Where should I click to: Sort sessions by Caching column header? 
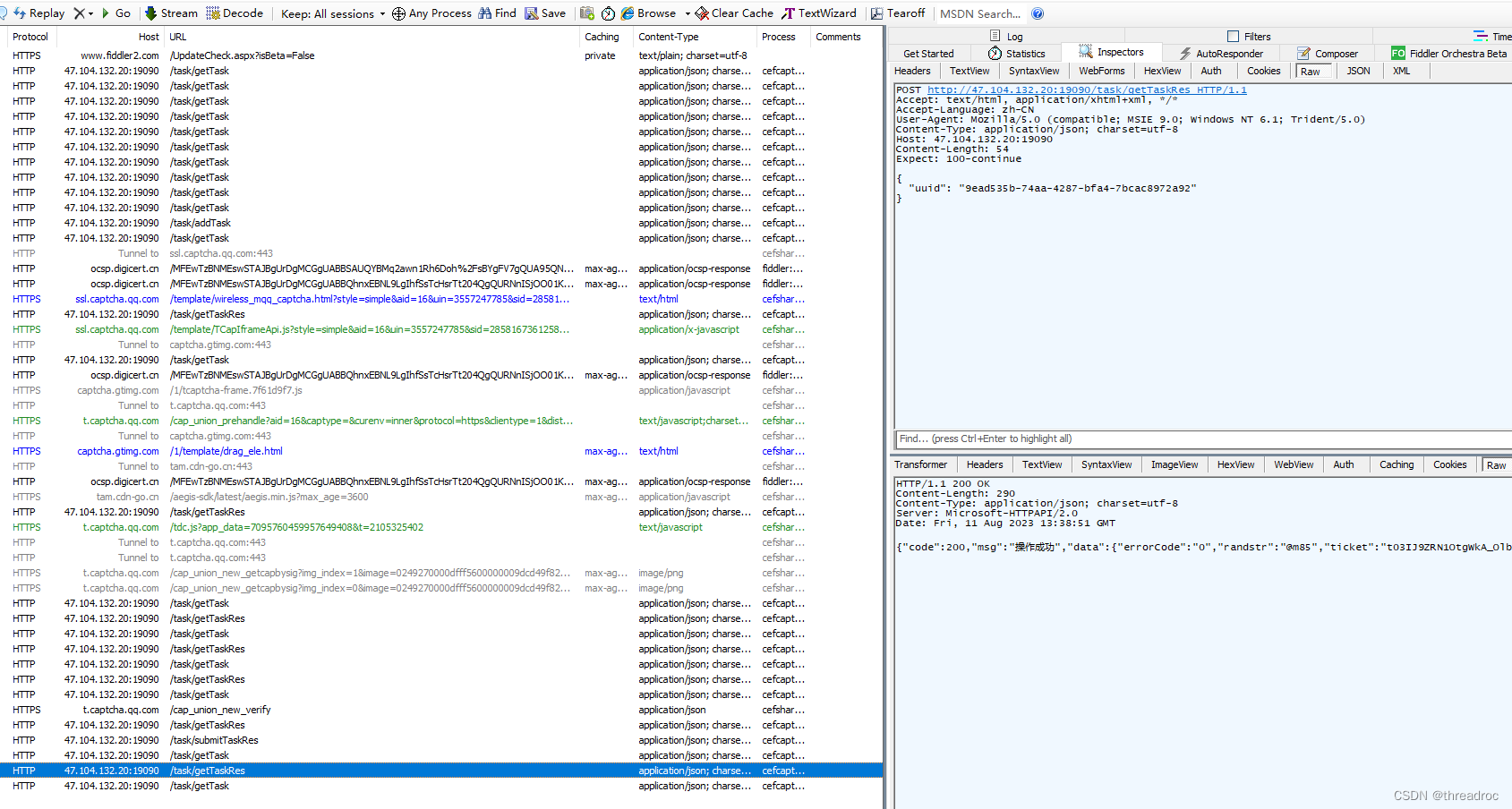tap(605, 37)
